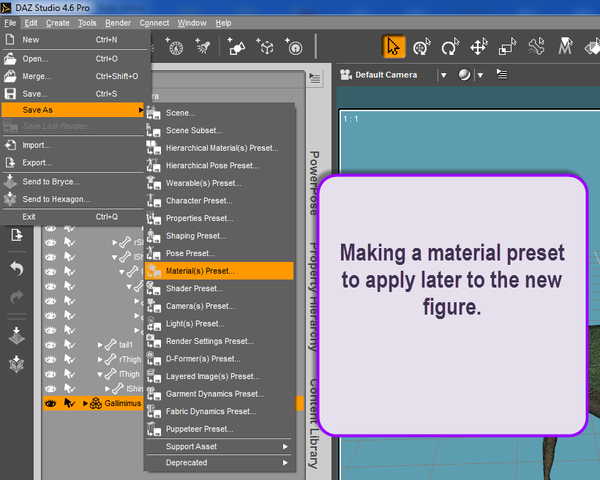Open the Help menu

(223, 23)
